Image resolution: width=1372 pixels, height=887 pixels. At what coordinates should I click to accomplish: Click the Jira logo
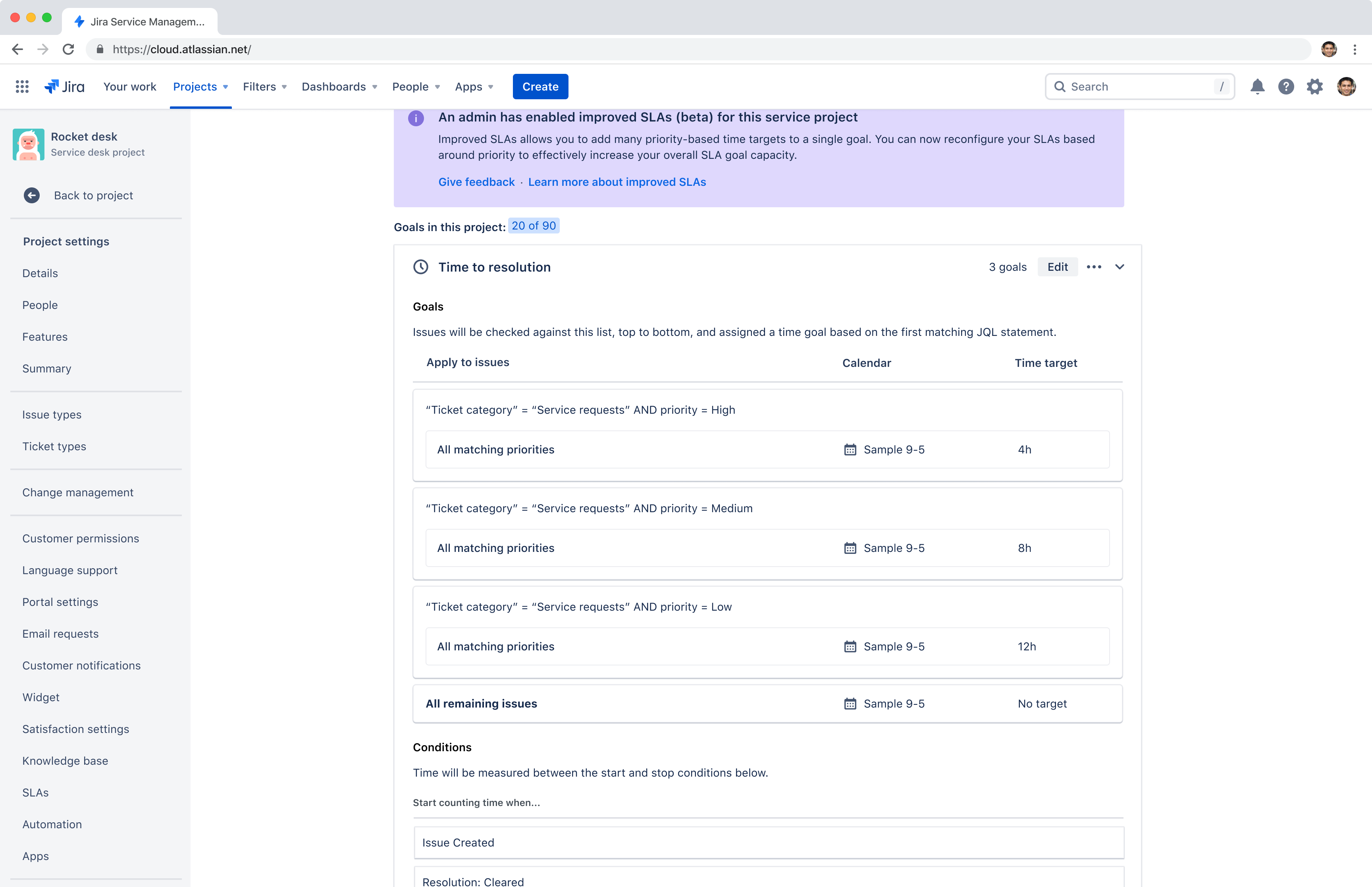[x=64, y=87]
